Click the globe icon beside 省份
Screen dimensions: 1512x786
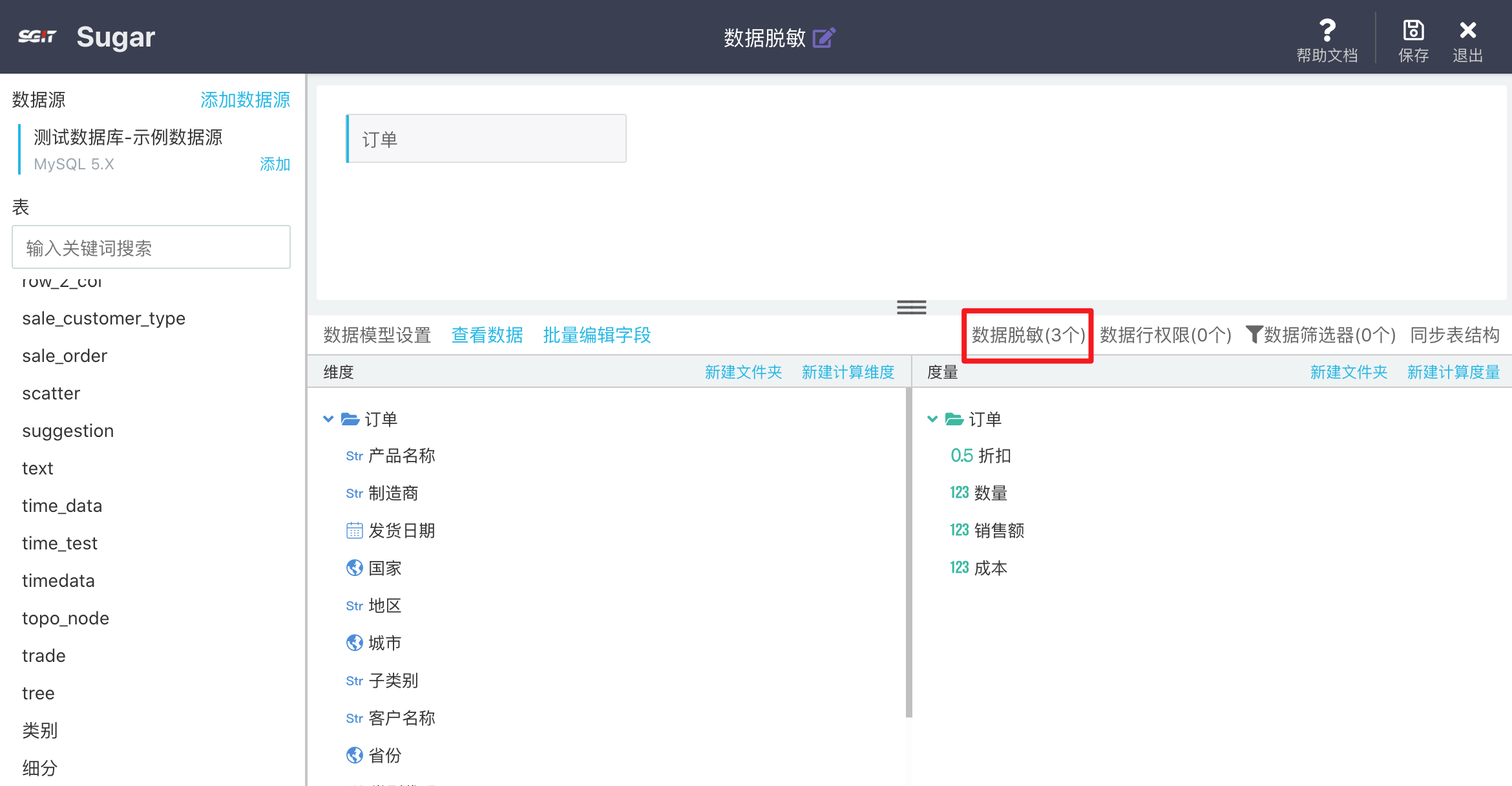coord(354,756)
